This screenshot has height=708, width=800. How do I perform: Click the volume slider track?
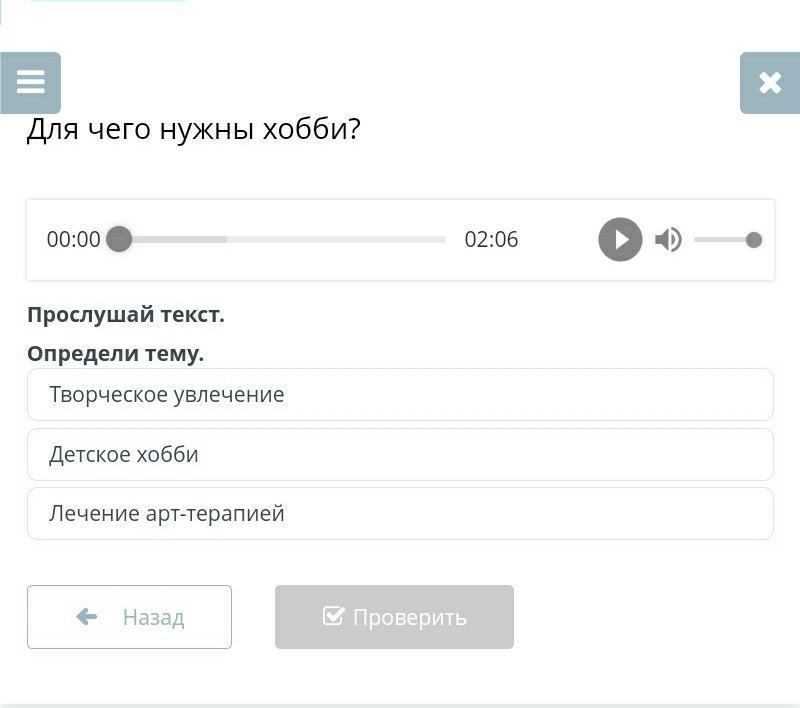[720, 240]
